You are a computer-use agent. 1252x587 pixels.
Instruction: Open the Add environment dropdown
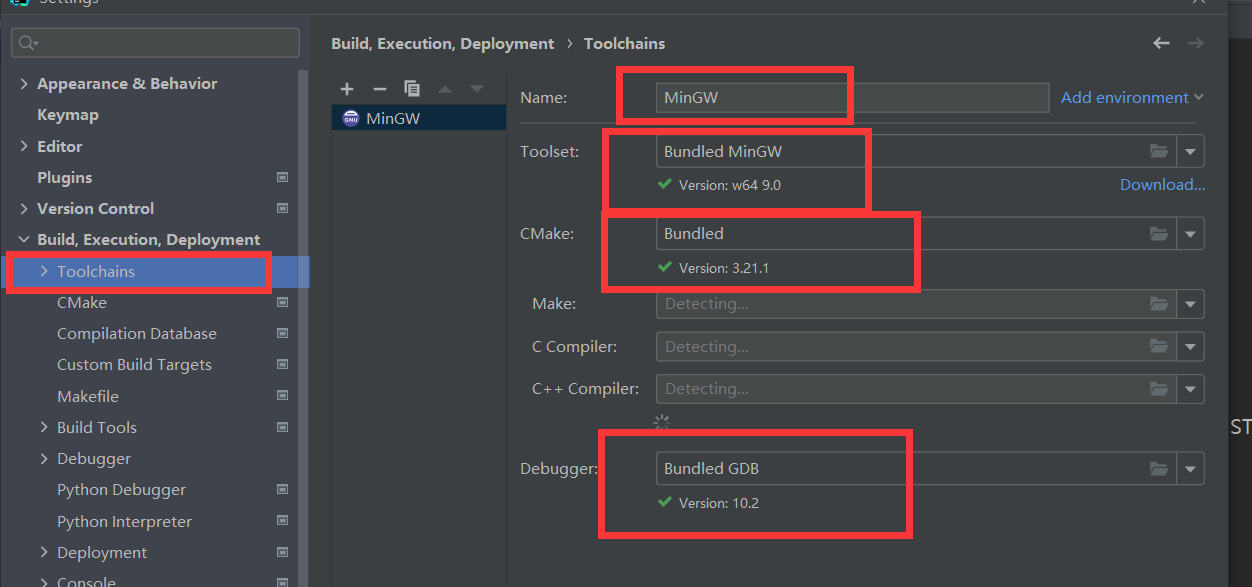pos(1132,97)
